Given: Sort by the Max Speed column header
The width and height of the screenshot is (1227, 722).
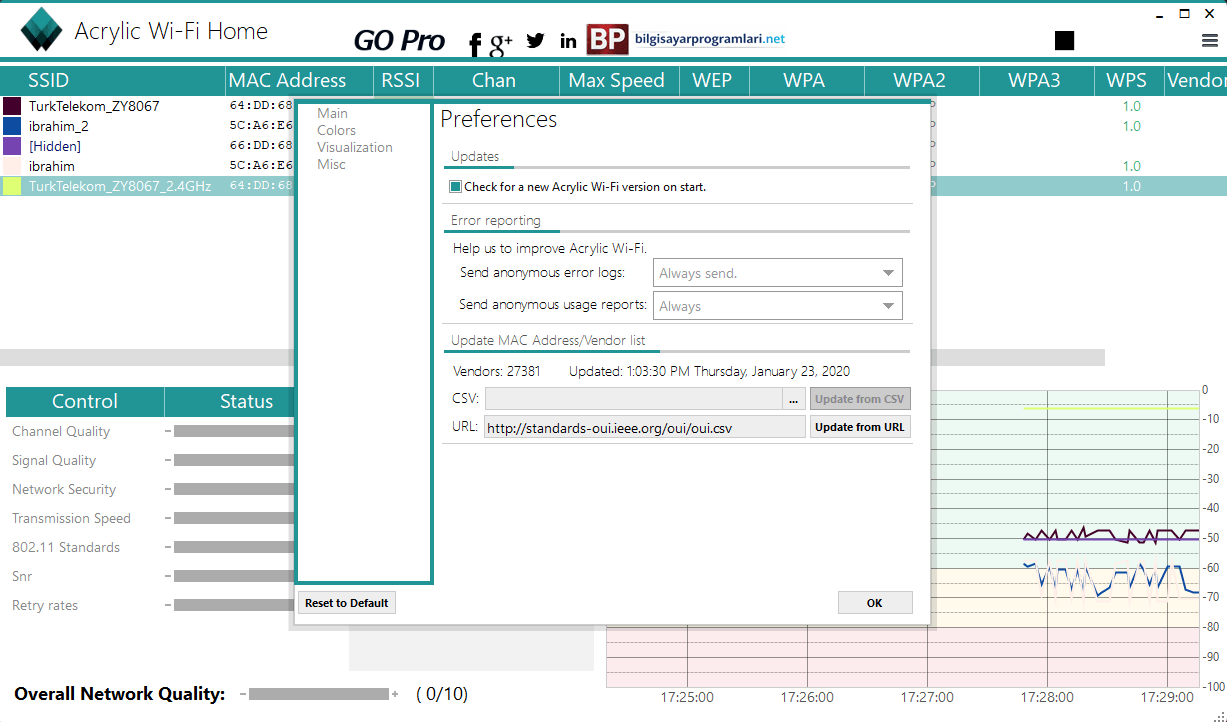Looking at the screenshot, I should point(617,80).
